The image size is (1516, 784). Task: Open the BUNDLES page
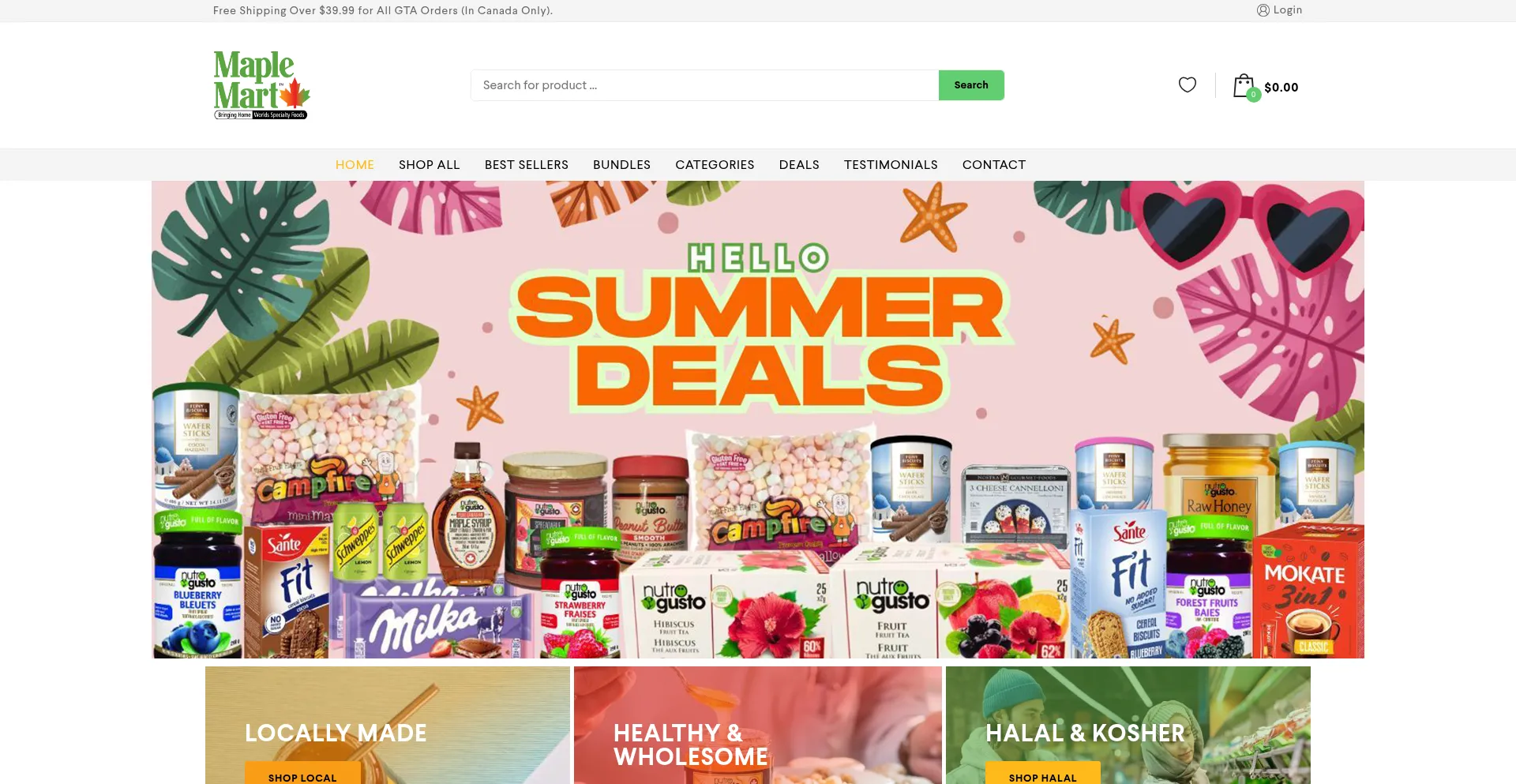[x=621, y=165]
